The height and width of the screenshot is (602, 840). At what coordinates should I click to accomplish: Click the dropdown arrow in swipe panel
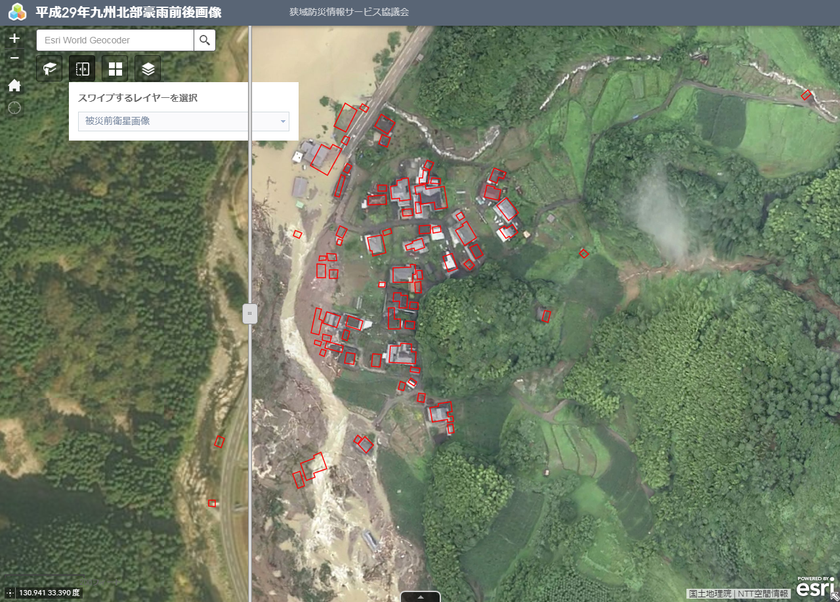coord(283,122)
